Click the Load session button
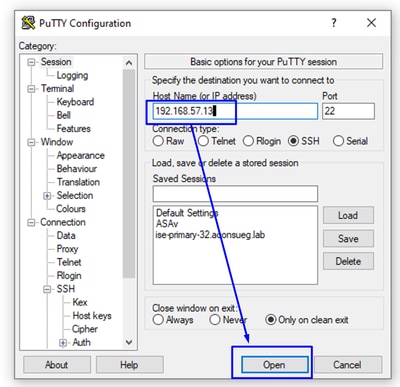This screenshot has width=400, height=387. 348,215
